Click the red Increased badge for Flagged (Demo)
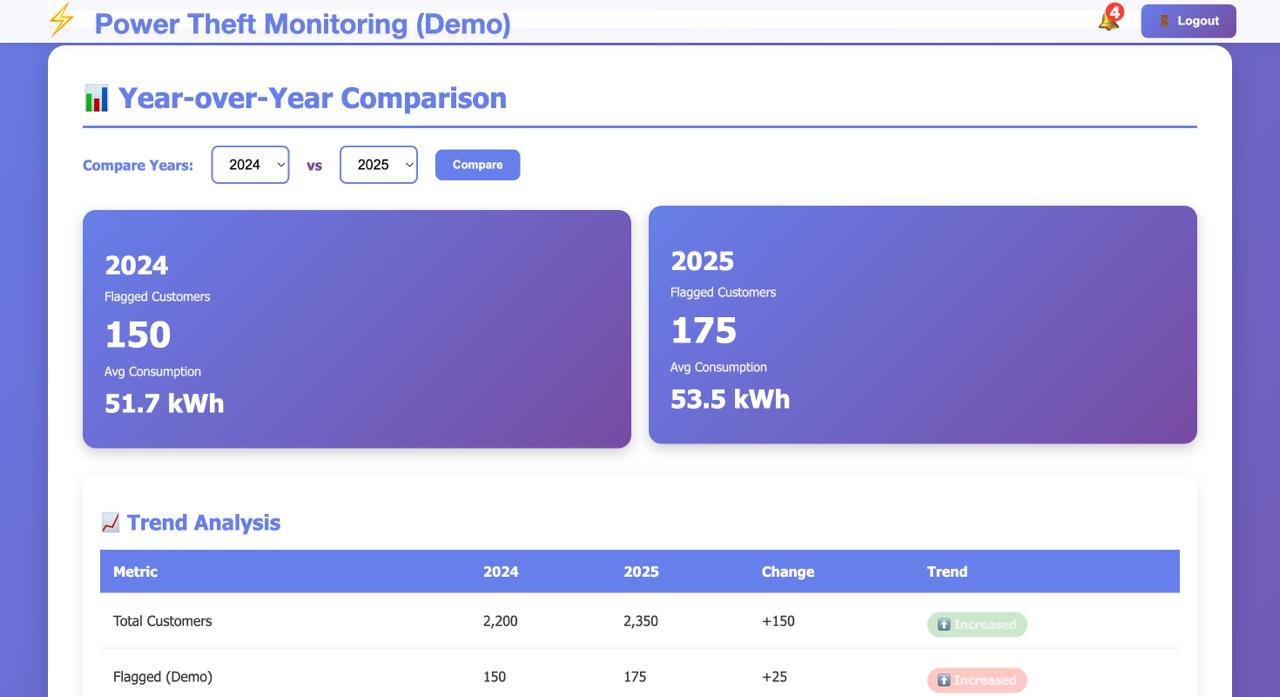The width and height of the screenshot is (1280, 697). [977, 680]
